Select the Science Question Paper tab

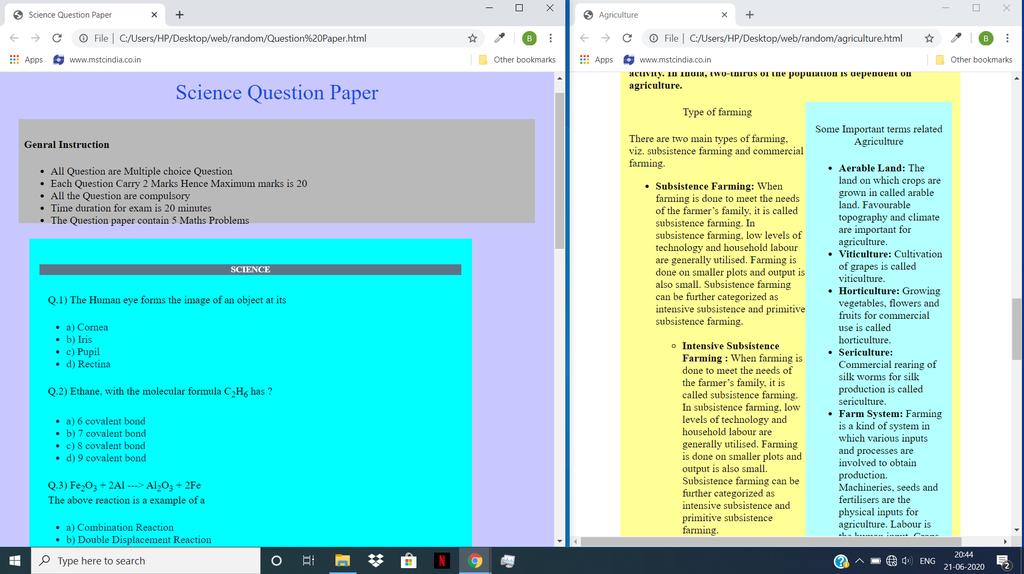coord(85,14)
